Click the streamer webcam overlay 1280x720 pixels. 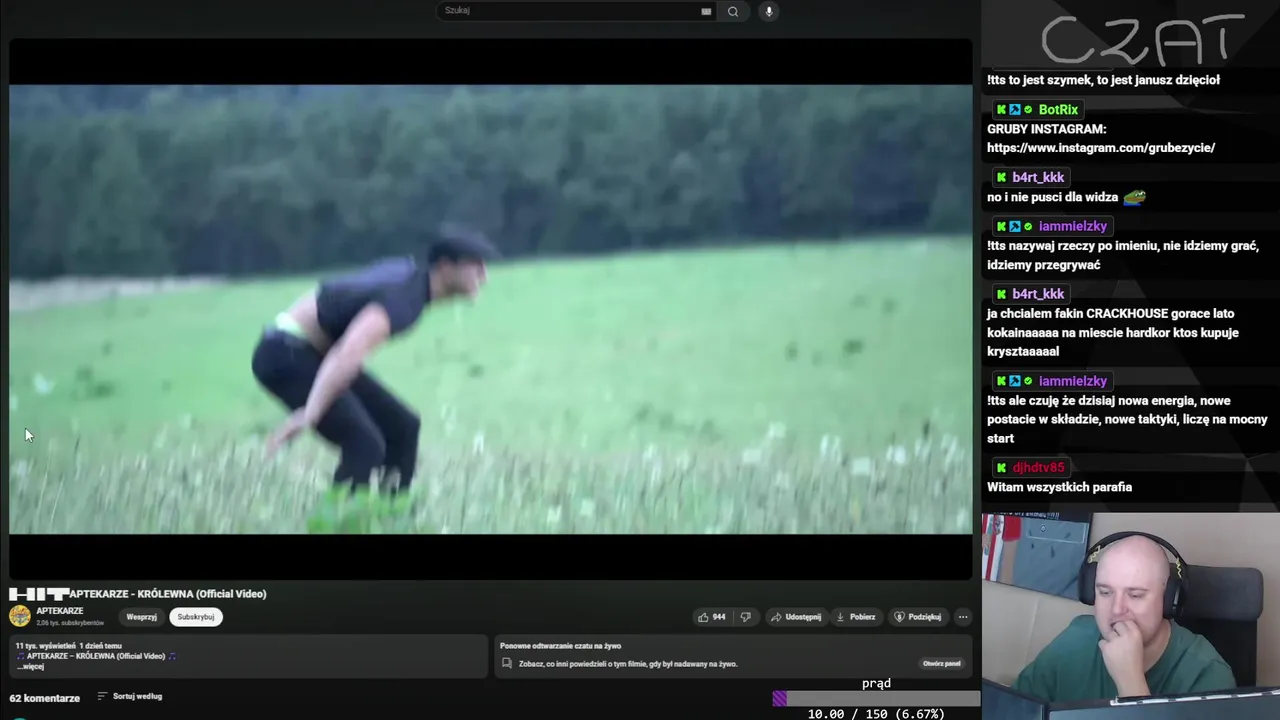[x=1130, y=616]
